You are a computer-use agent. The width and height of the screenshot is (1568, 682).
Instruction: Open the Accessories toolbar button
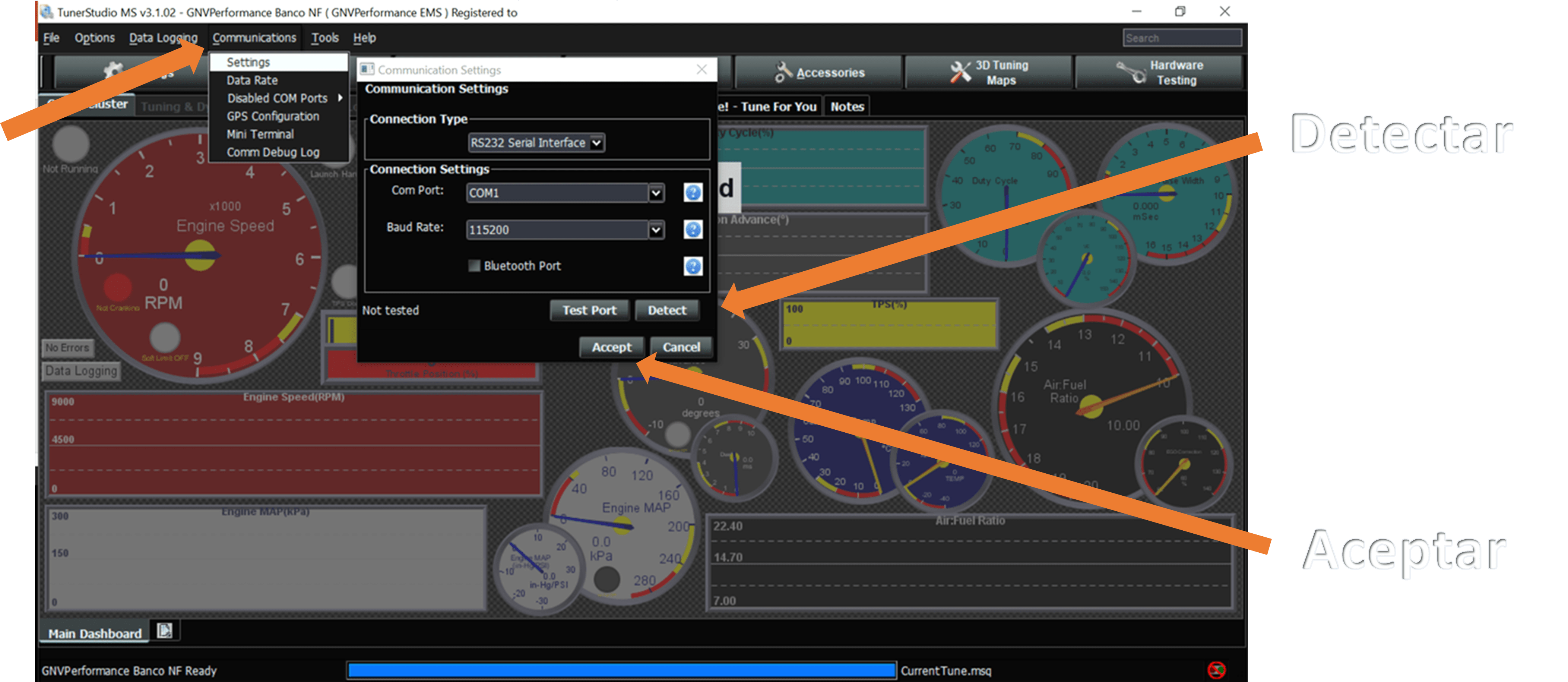[x=819, y=72]
